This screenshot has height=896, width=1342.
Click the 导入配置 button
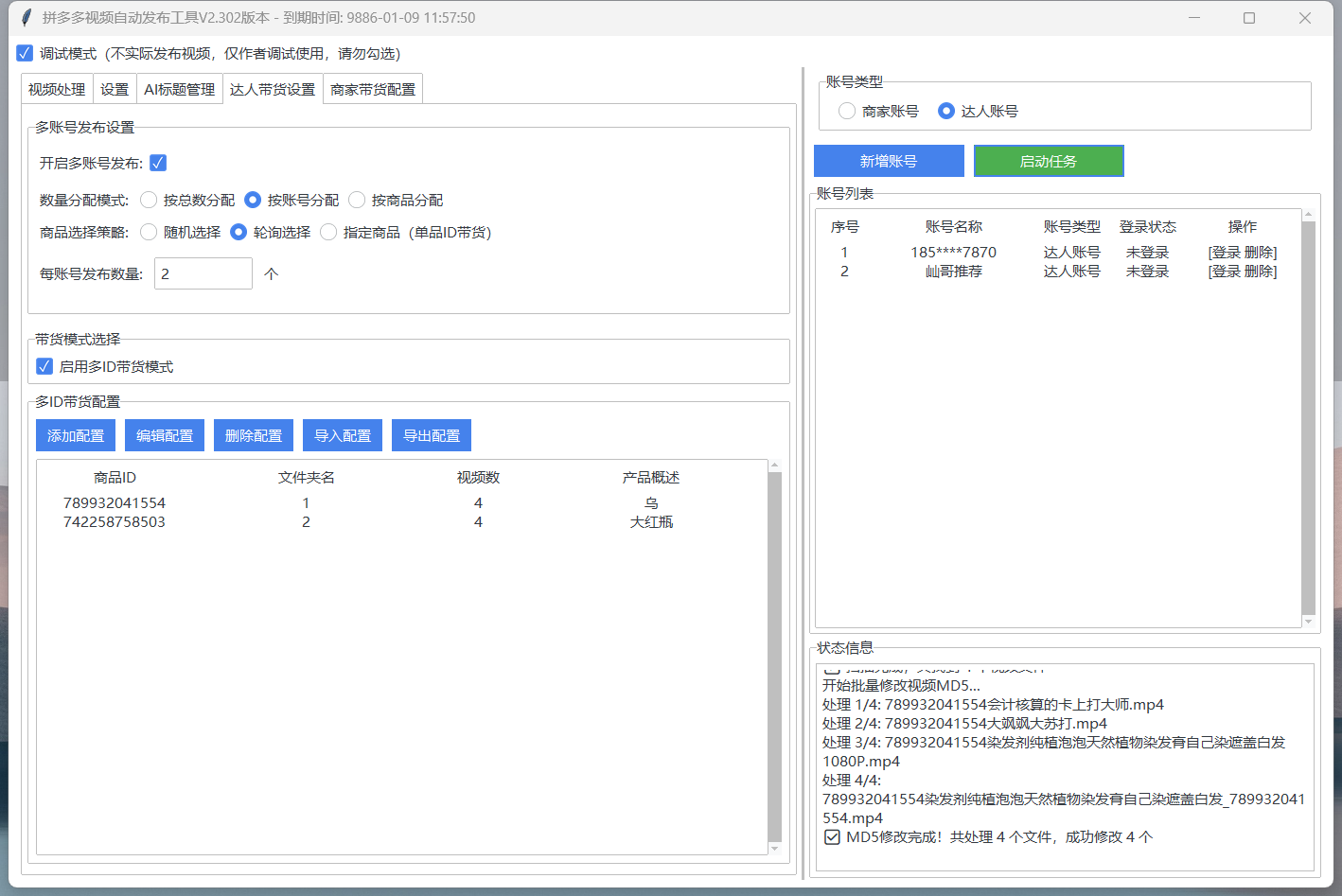coord(343,435)
